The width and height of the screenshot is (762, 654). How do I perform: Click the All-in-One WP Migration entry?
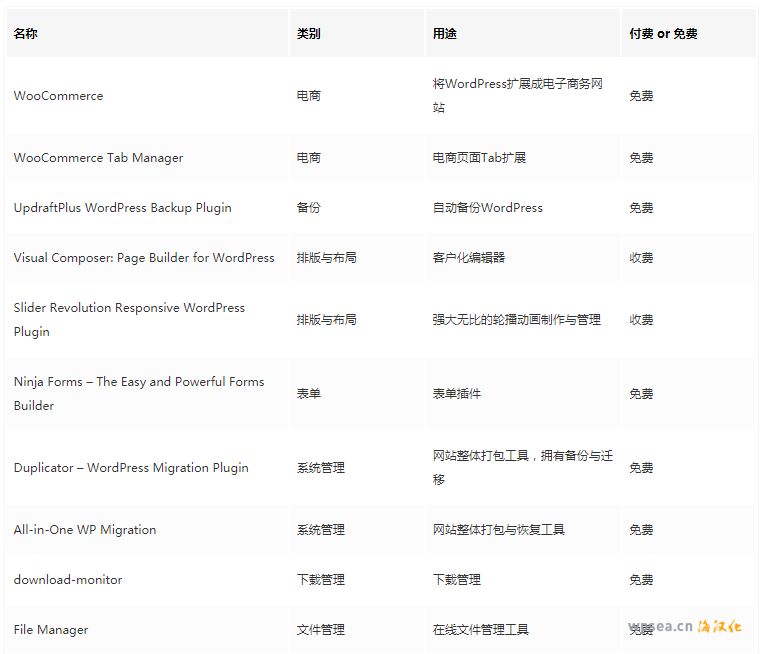tap(85, 530)
